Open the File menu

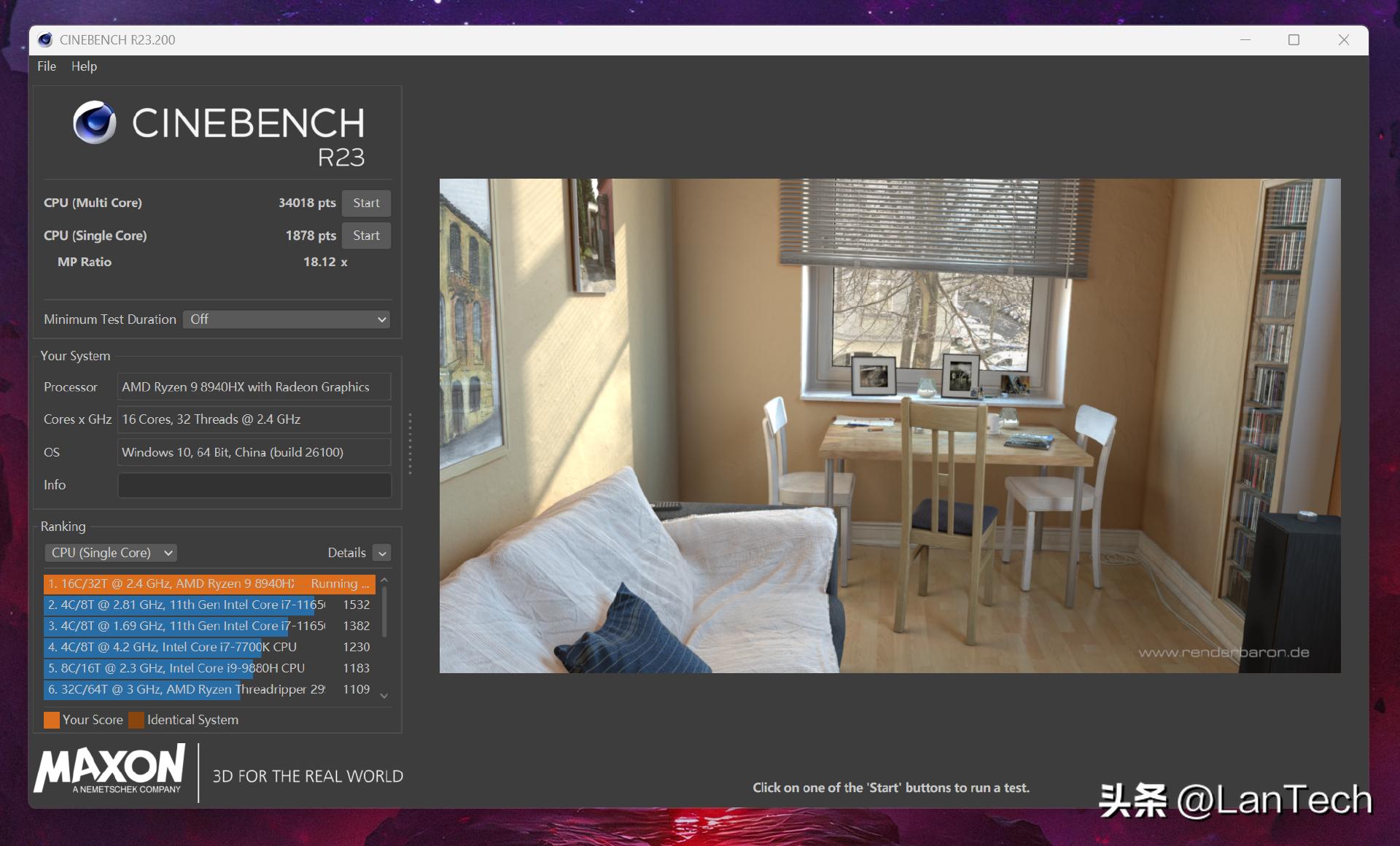47,66
